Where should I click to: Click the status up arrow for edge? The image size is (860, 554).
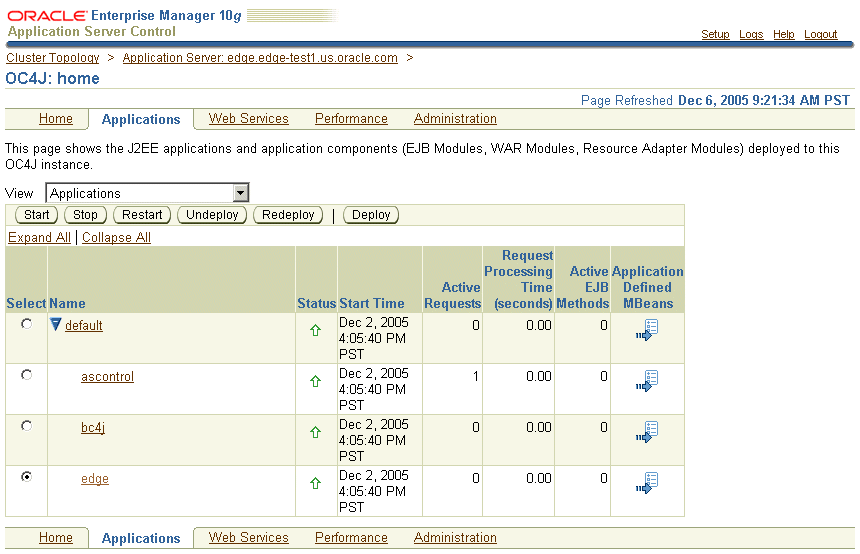tap(315, 483)
